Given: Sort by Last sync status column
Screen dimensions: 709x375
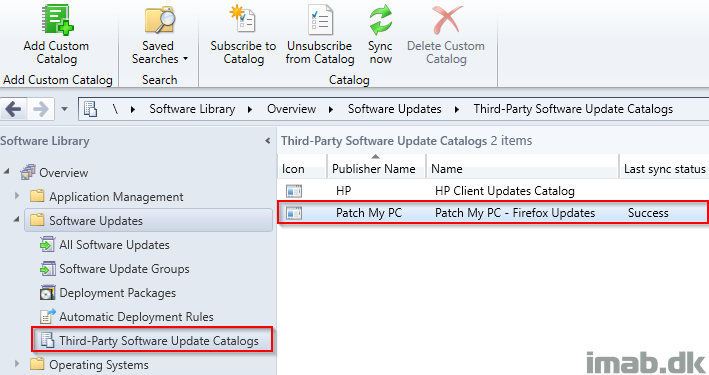Looking at the screenshot, I should tap(665, 169).
